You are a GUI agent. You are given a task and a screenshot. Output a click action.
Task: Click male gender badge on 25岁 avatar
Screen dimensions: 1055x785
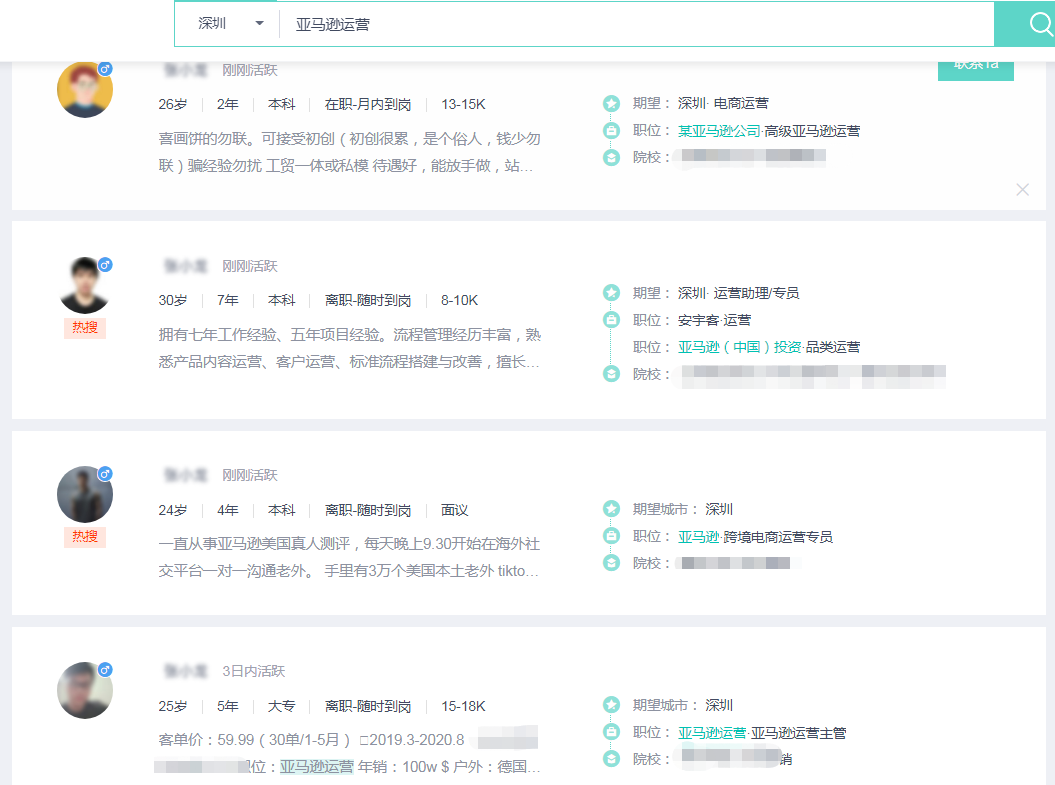point(105,669)
